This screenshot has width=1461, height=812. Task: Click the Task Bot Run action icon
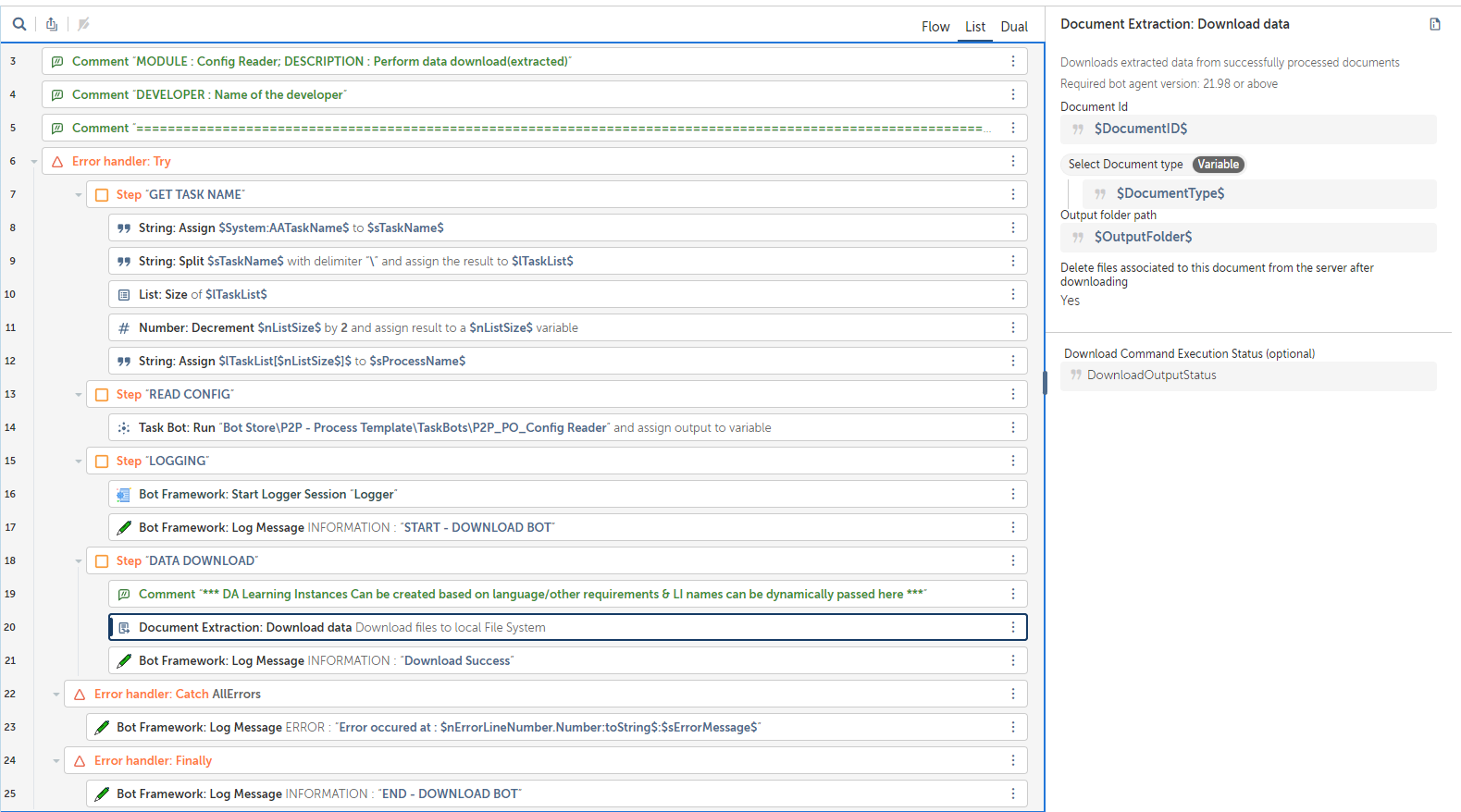(x=124, y=427)
